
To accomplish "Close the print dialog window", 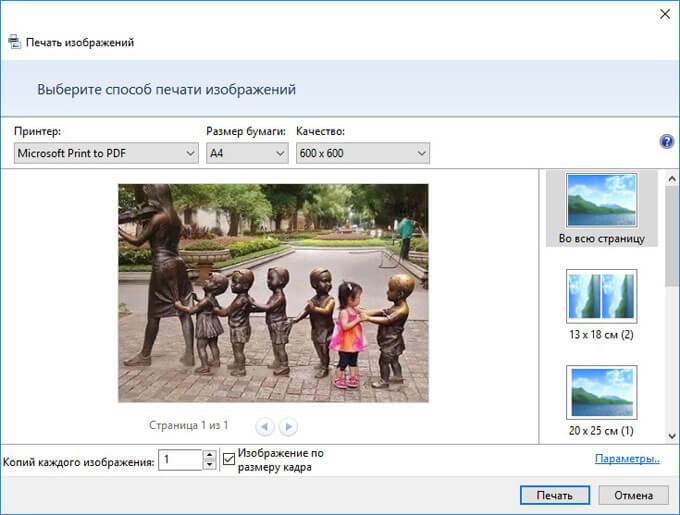I will click(663, 13).
